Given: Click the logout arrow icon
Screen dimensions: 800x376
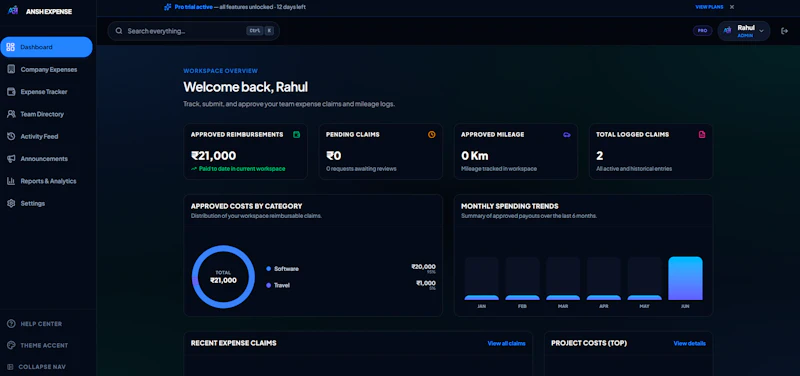Looking at the screenshot, I should 785,31.
